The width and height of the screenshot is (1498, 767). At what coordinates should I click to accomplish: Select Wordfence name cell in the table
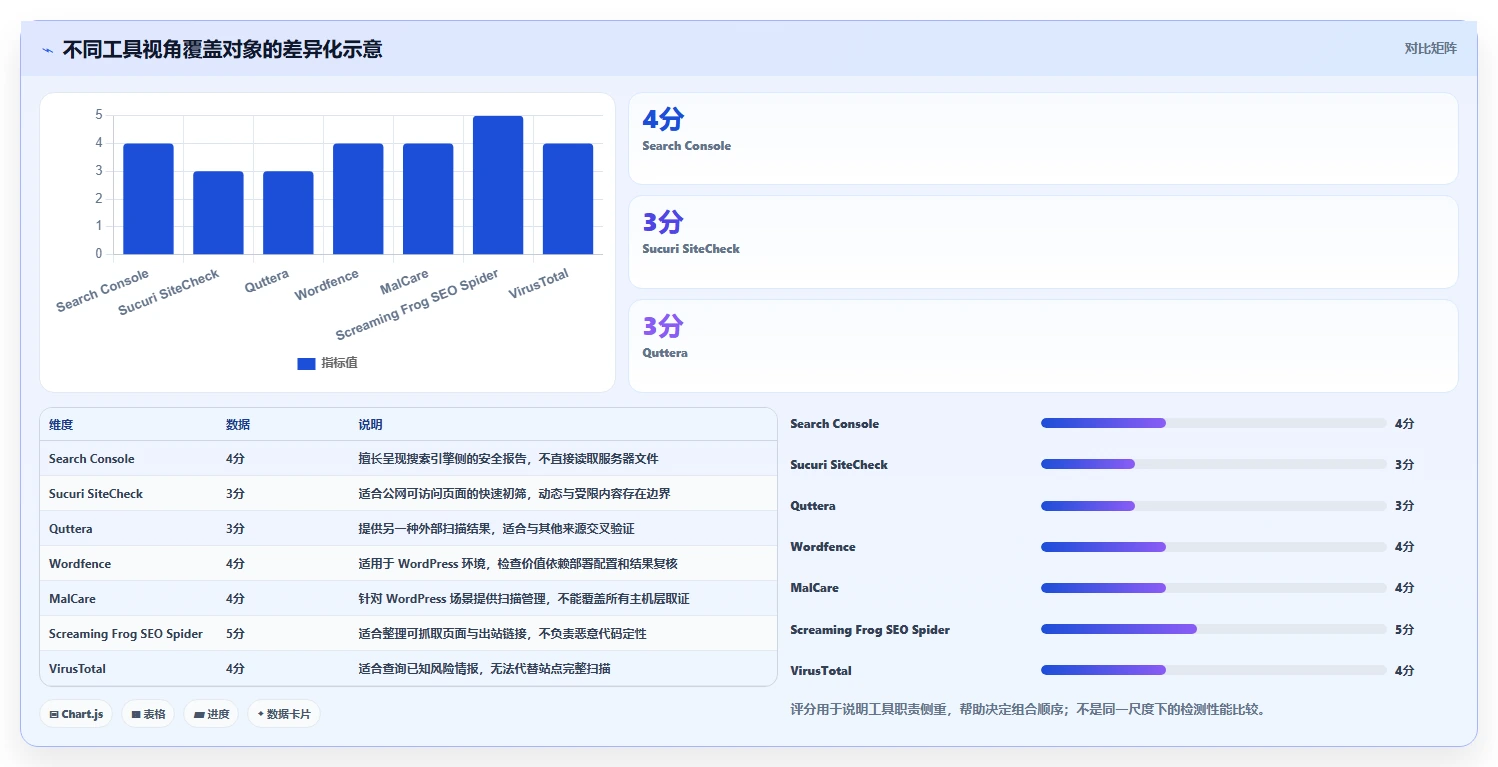click(x=80, y=564)
